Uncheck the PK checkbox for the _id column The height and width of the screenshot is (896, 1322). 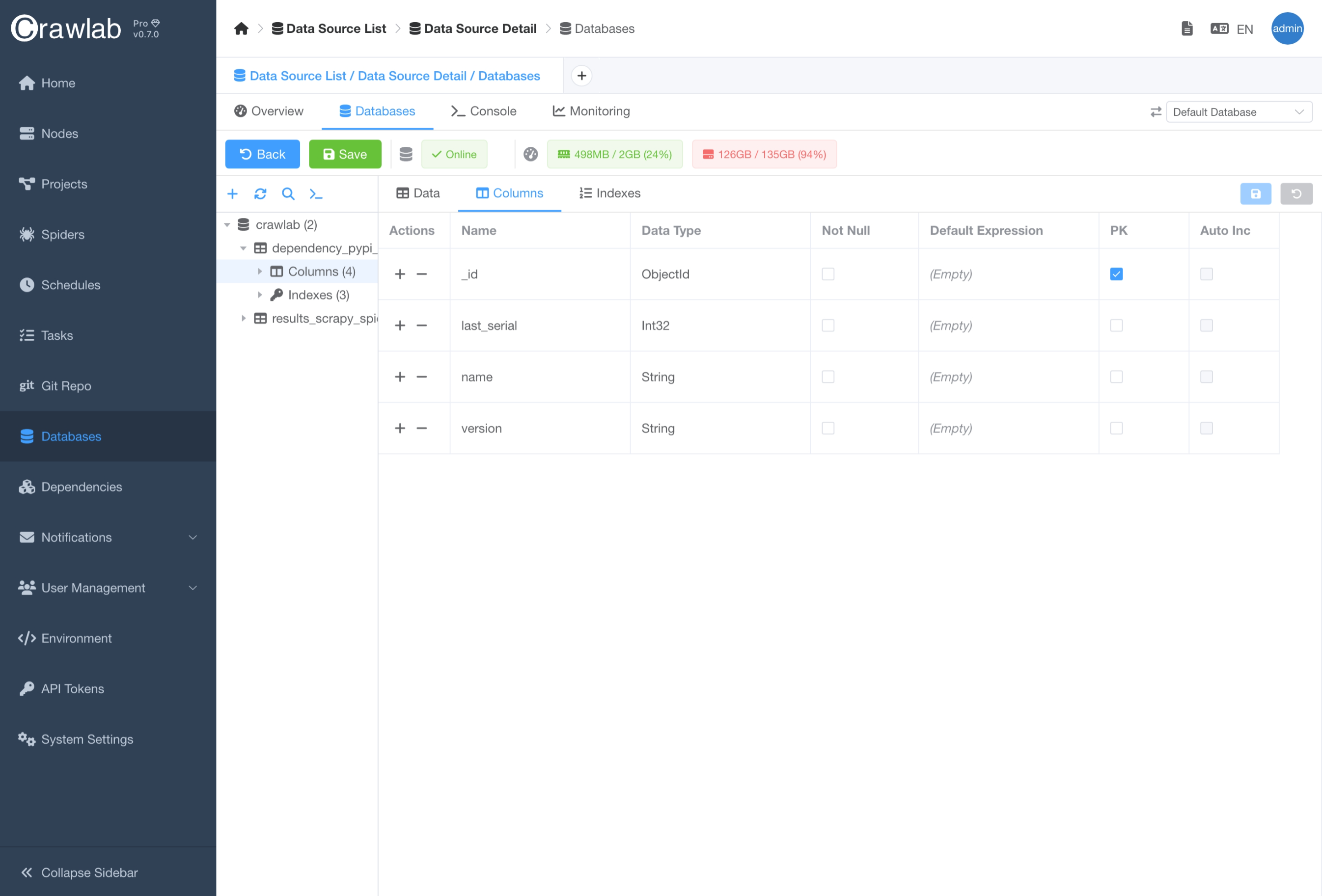coord(1117,273)
